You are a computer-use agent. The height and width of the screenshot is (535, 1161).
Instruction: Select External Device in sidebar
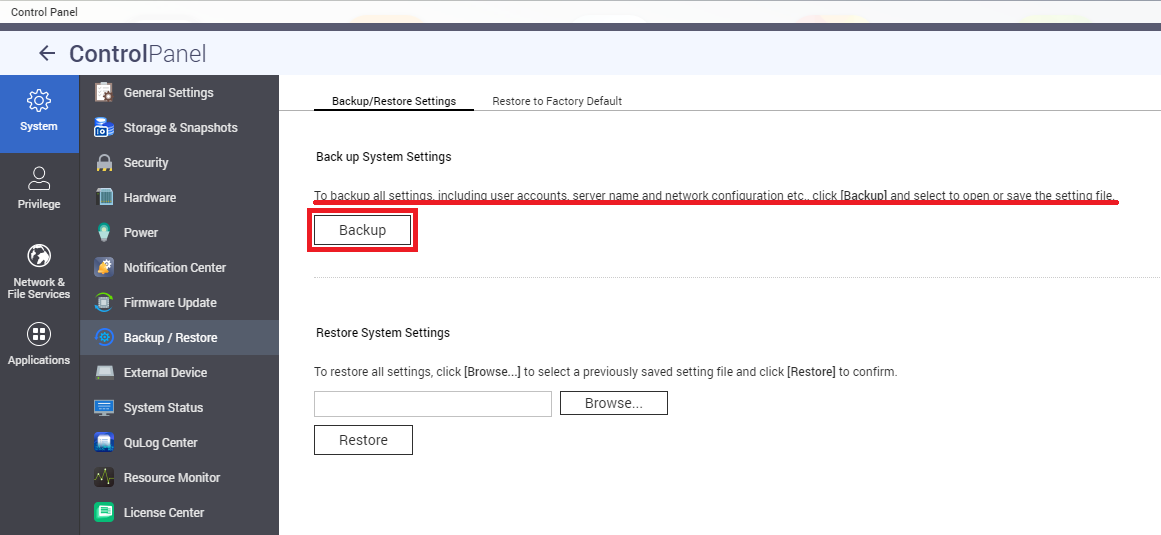point(165,373)
